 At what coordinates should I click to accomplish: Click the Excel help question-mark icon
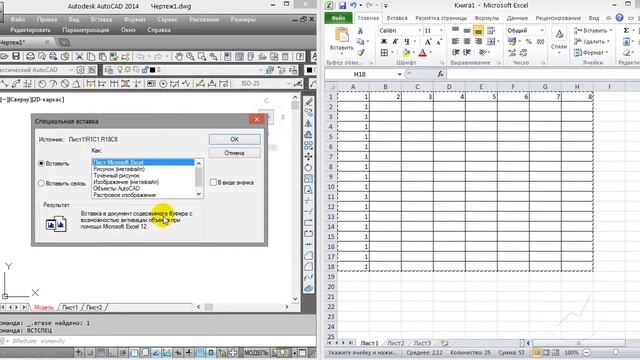click(x=620, y=18)
